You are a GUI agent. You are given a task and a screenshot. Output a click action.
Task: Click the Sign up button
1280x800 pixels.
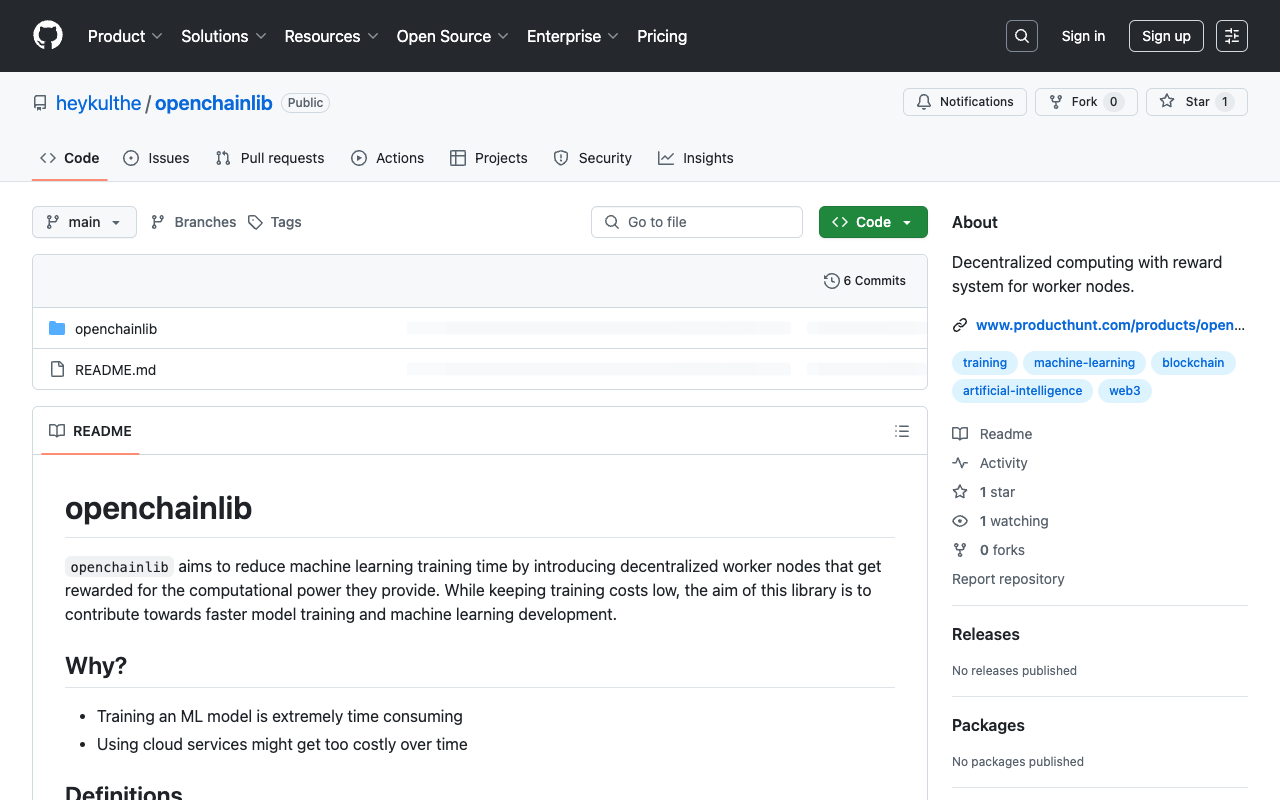[1166, 36]
